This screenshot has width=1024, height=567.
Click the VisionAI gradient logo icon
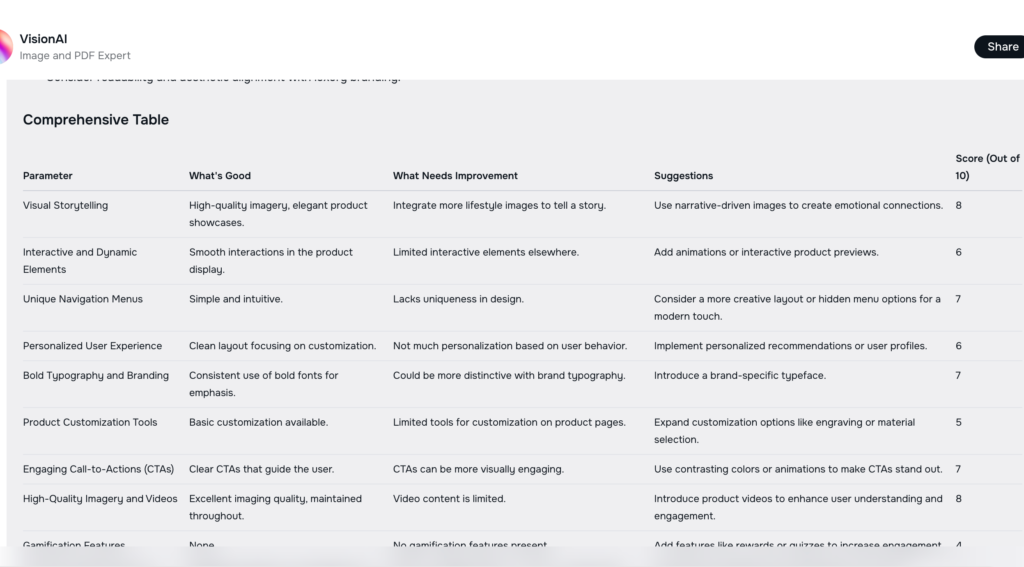click(x=4, y=47)
